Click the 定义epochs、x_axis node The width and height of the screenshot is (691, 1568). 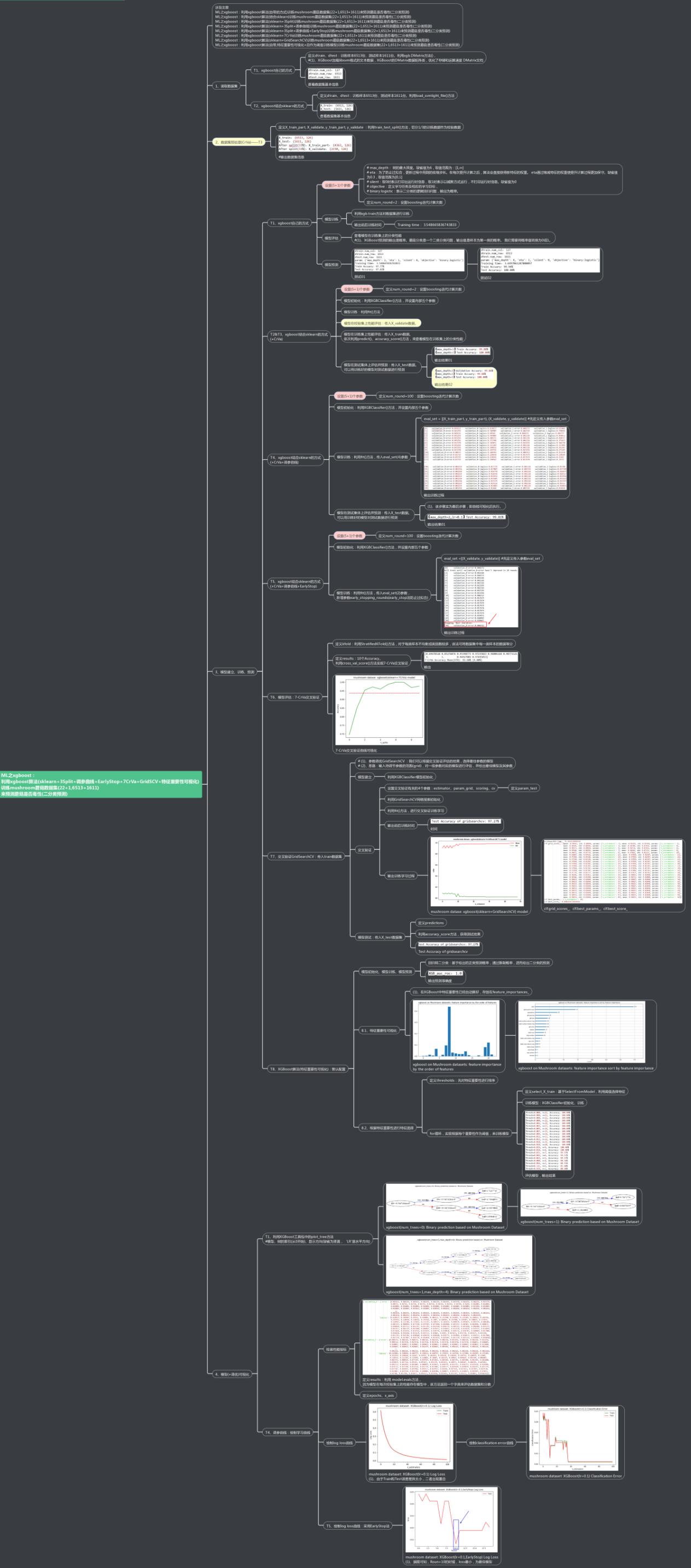click(x=378, y=1395)
